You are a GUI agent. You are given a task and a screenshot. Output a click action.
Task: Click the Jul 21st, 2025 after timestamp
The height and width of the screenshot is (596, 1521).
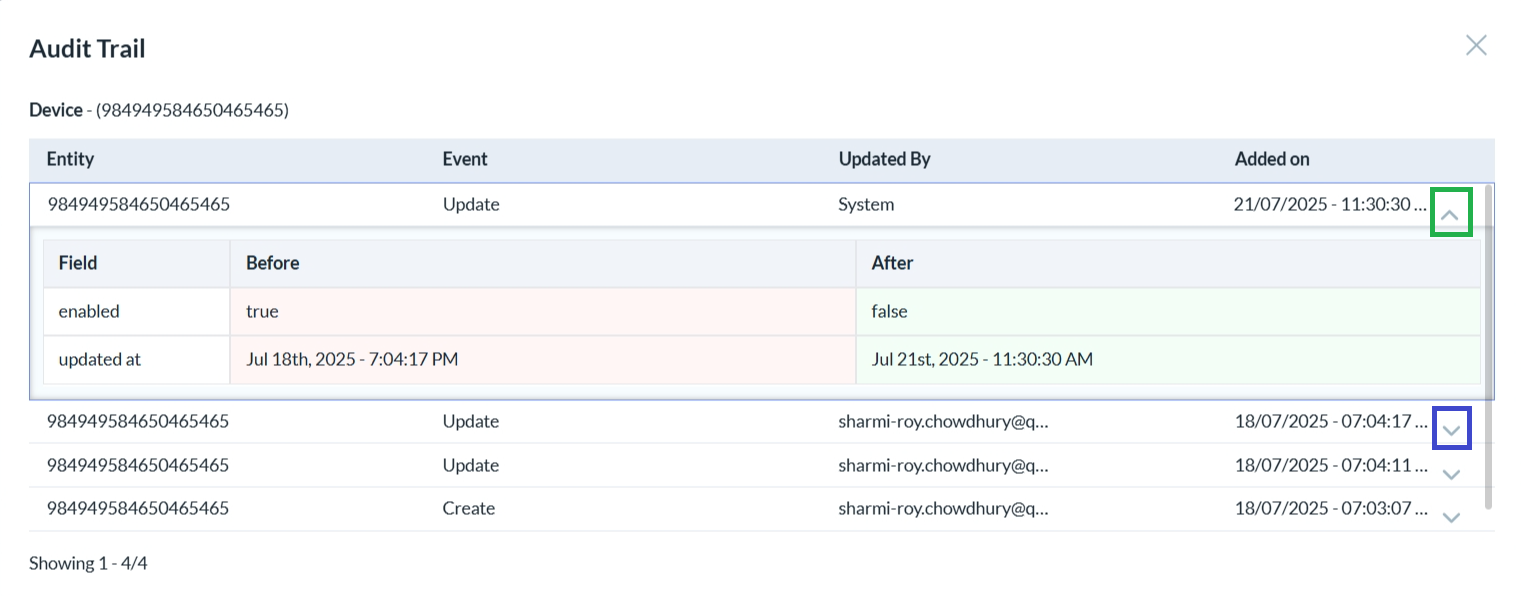point(981,359)
